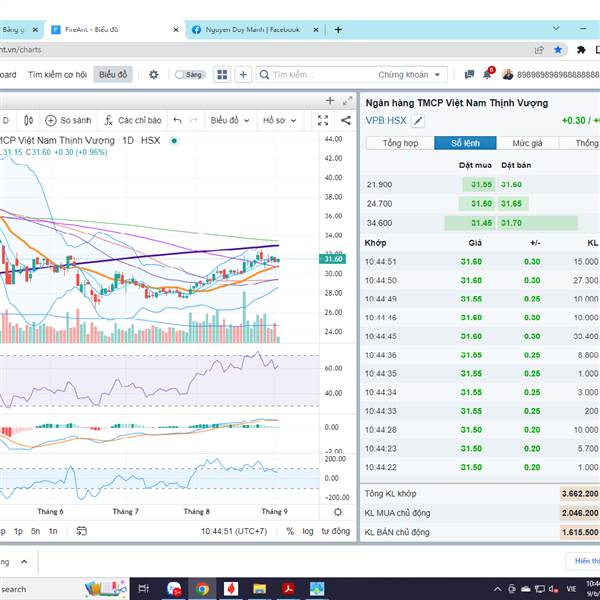Click the 10:44:51 (UTC+7) timezone label
Image resolution: width=600 pixels, height=600 pixels.
(234, 531)
